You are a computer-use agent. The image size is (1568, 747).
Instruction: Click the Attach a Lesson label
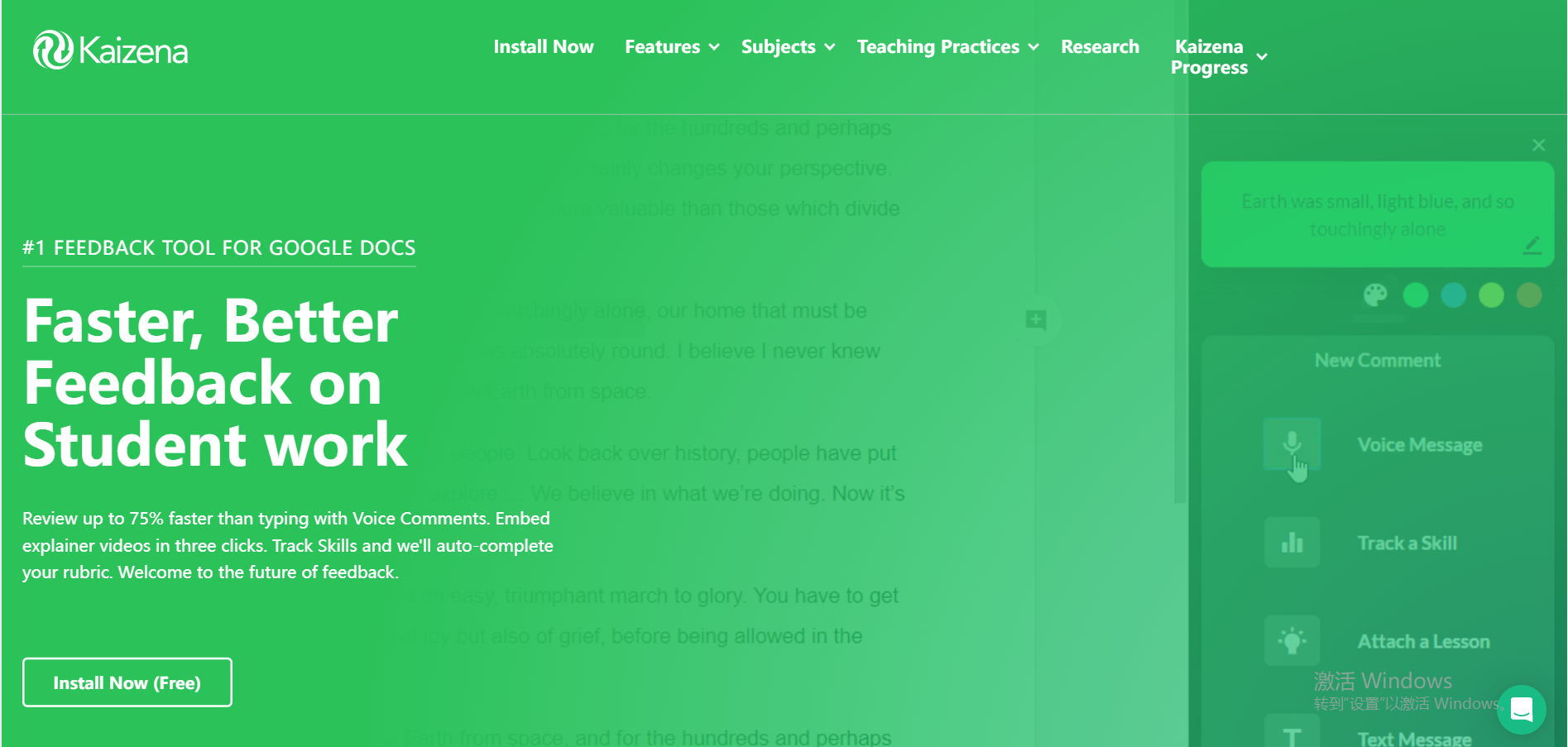coord(1423,642)
